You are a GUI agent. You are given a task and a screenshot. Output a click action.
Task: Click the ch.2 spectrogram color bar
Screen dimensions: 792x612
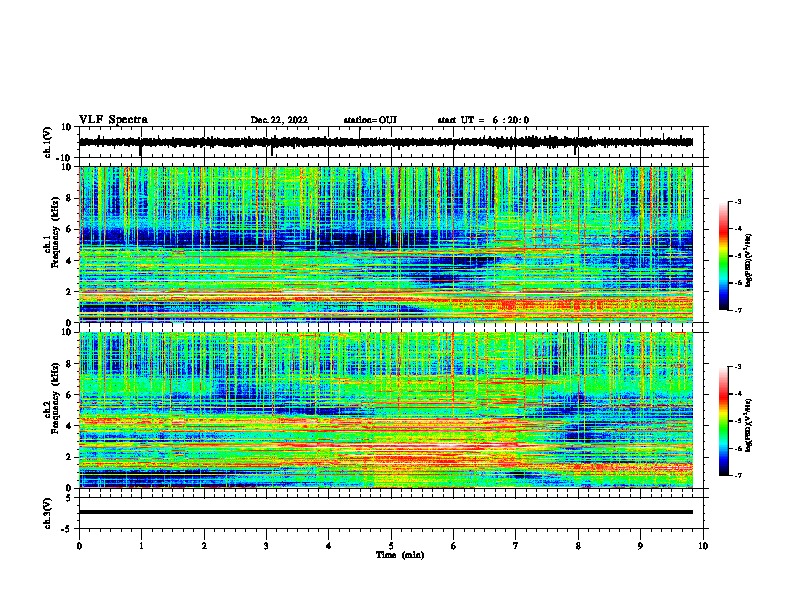point(724,421)
